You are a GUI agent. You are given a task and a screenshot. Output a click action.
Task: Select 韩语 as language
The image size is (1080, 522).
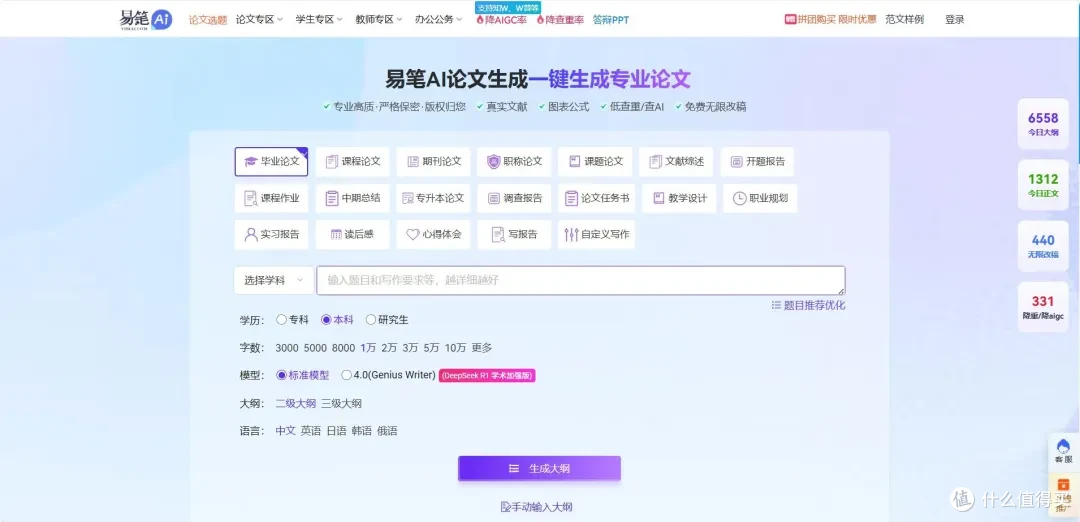point(362,431)
